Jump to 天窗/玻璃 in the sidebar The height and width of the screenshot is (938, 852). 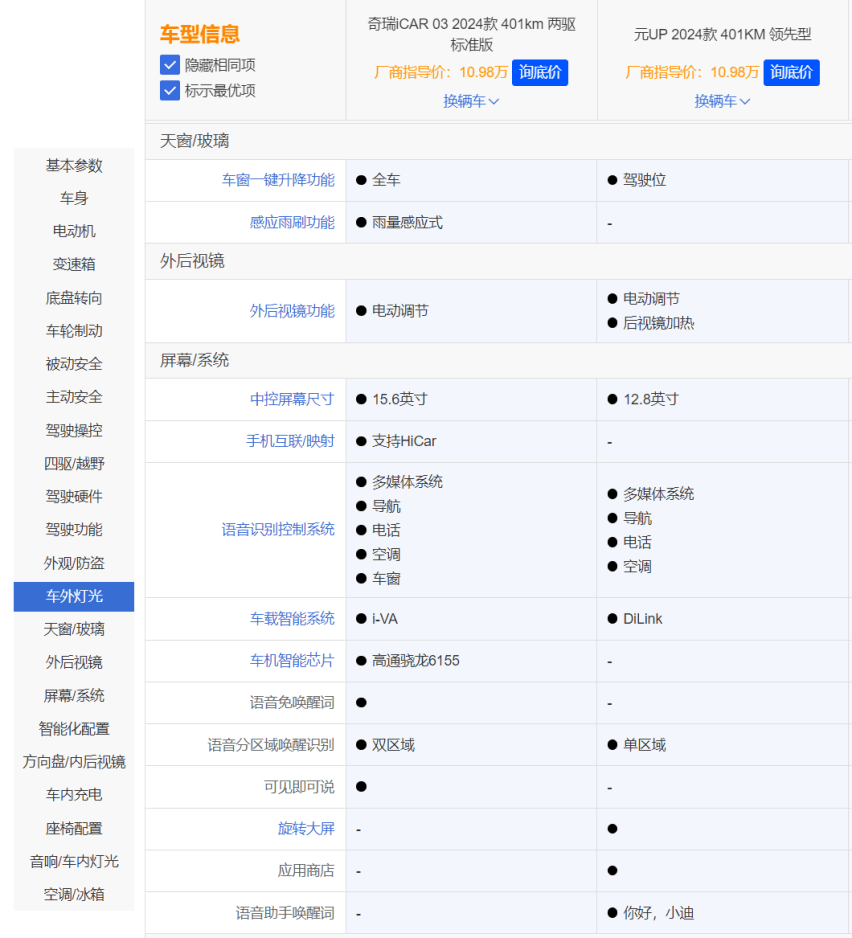point(74,629)
